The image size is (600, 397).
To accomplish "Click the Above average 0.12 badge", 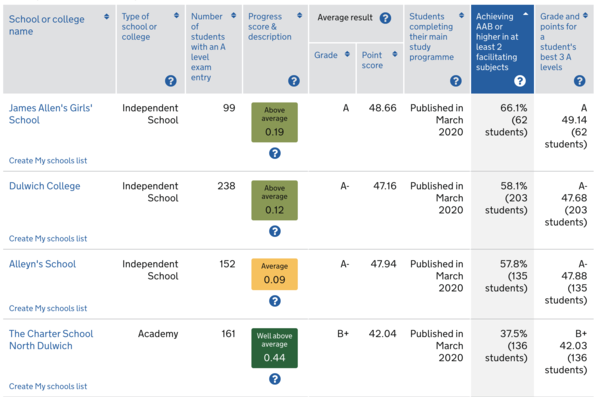I will (x=274, y=200).
